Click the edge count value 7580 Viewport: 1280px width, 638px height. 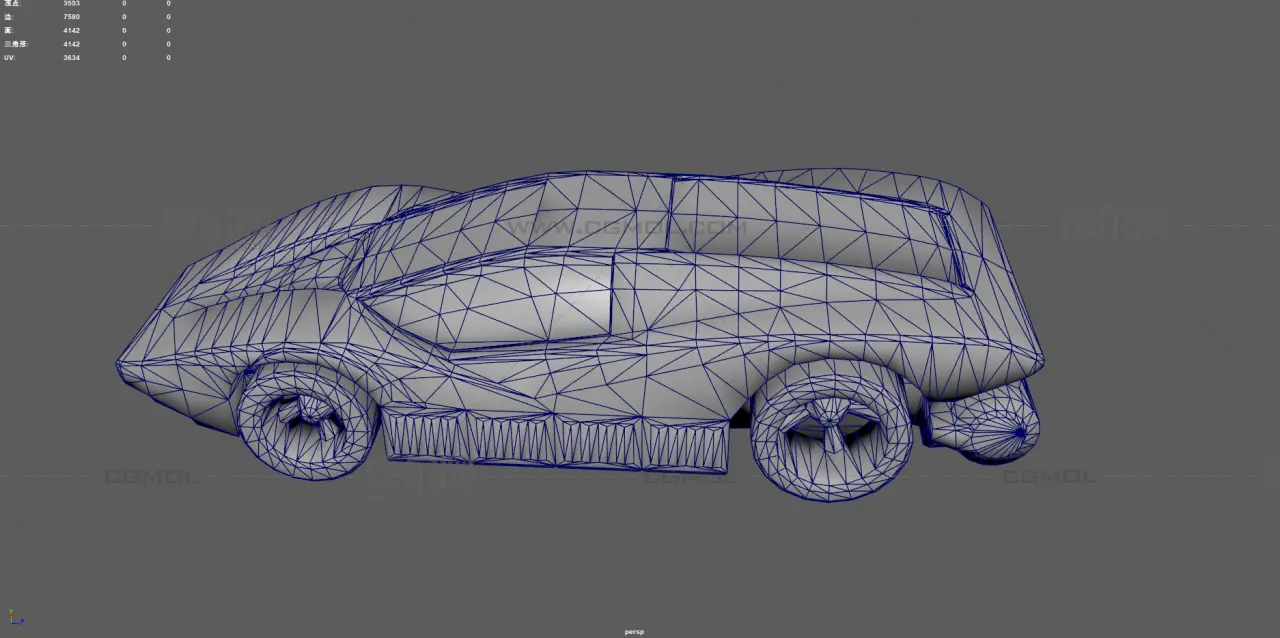[x=71, y=17]
